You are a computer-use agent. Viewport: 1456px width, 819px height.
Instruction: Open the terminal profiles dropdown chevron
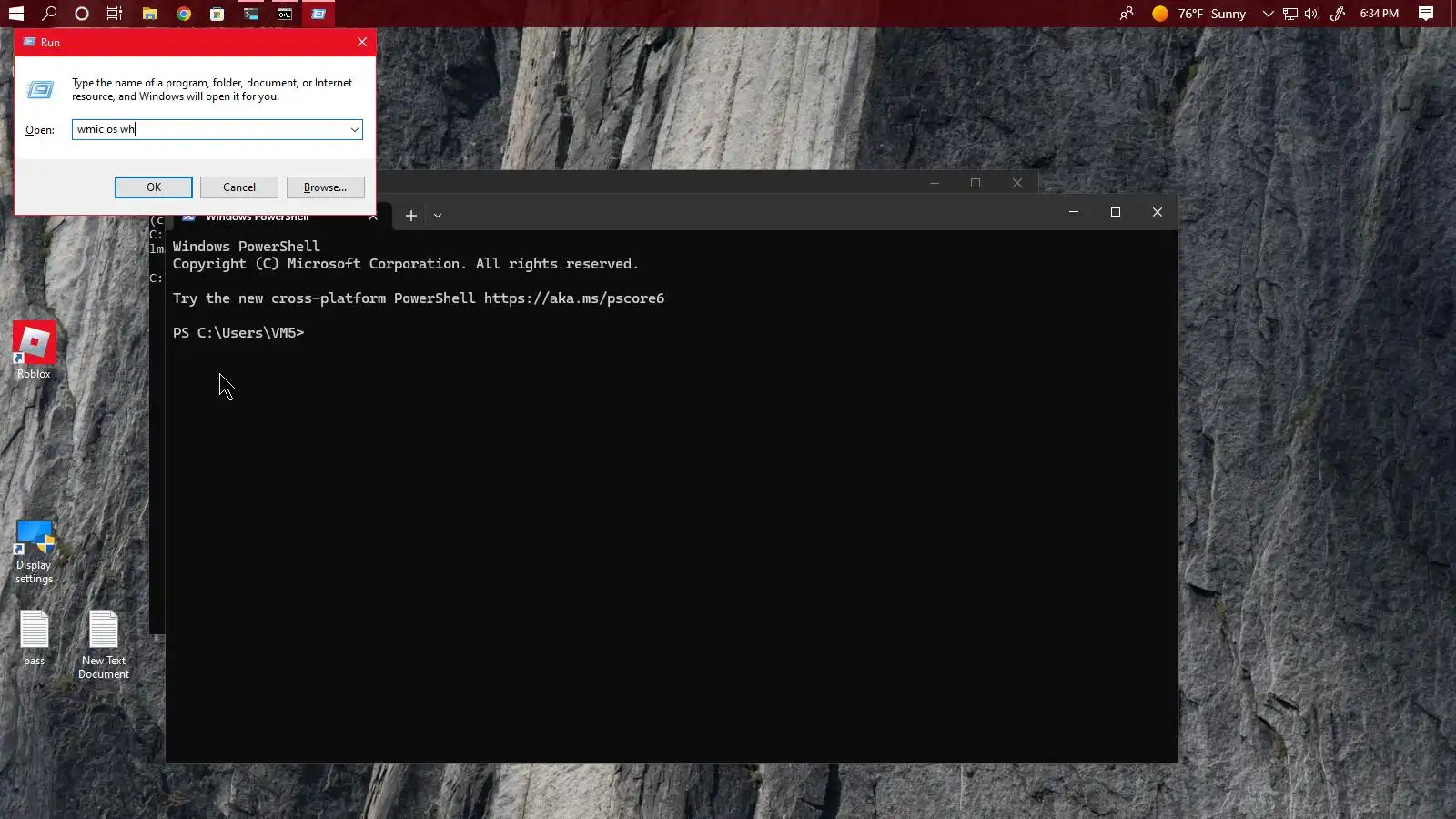click(438, 216)
